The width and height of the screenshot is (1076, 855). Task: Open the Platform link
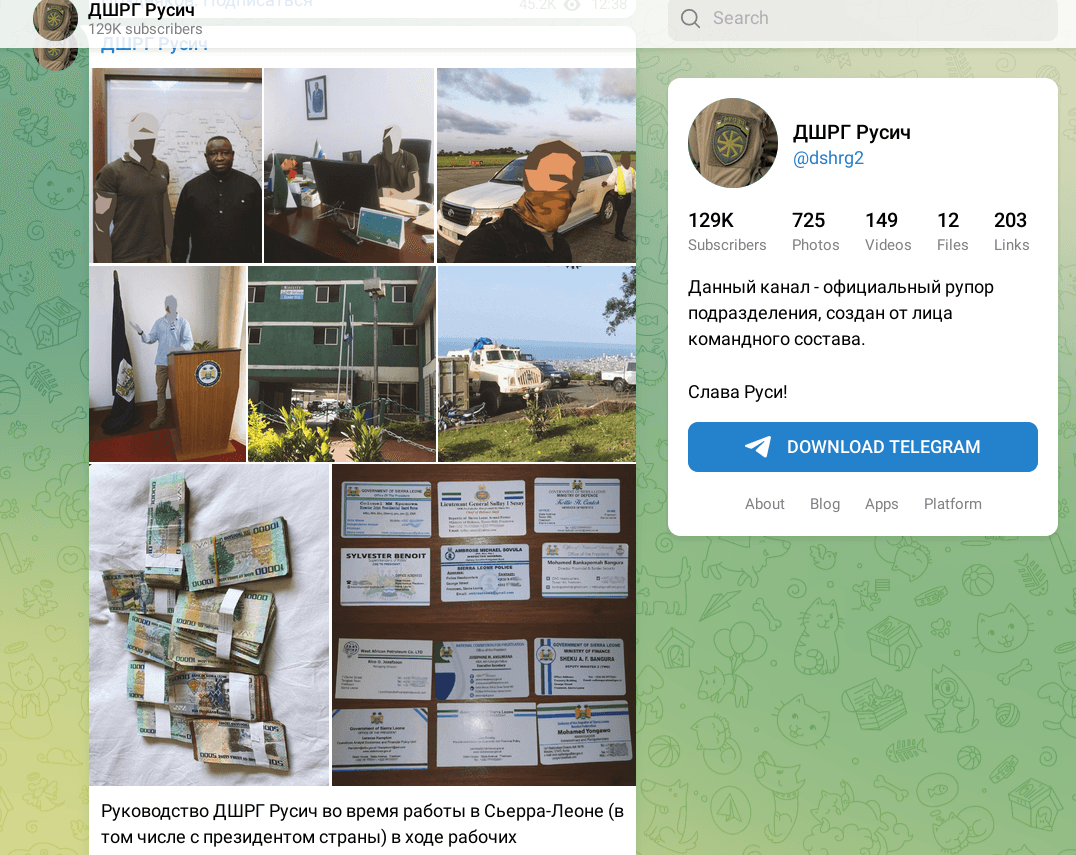(952, 504)
